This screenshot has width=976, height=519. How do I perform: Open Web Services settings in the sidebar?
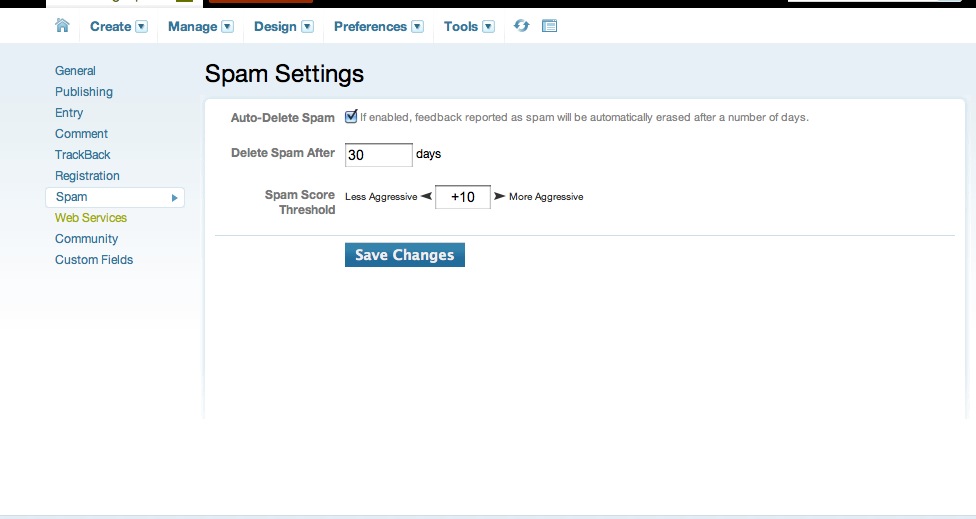(x=91, y=218)
